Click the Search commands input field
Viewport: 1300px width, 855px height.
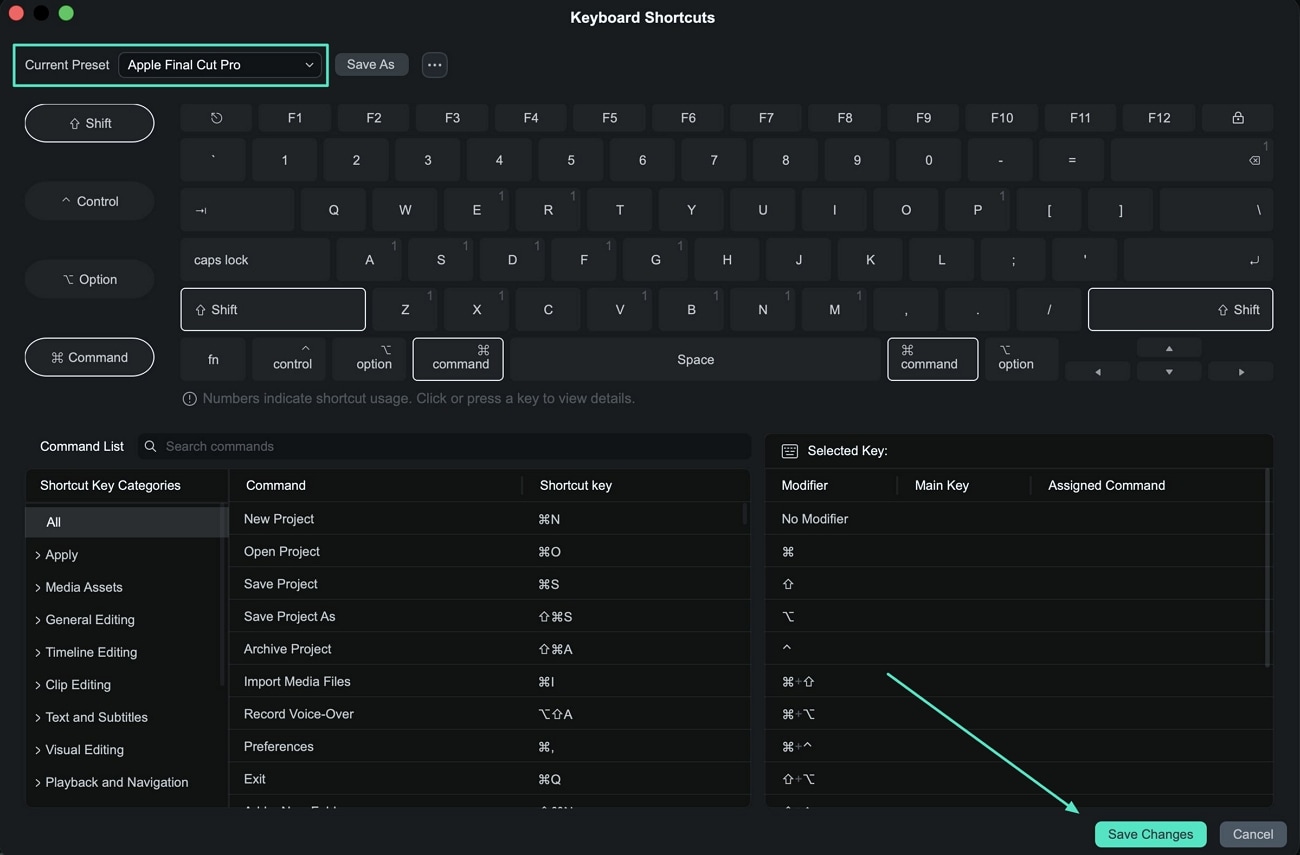point(445,447)
